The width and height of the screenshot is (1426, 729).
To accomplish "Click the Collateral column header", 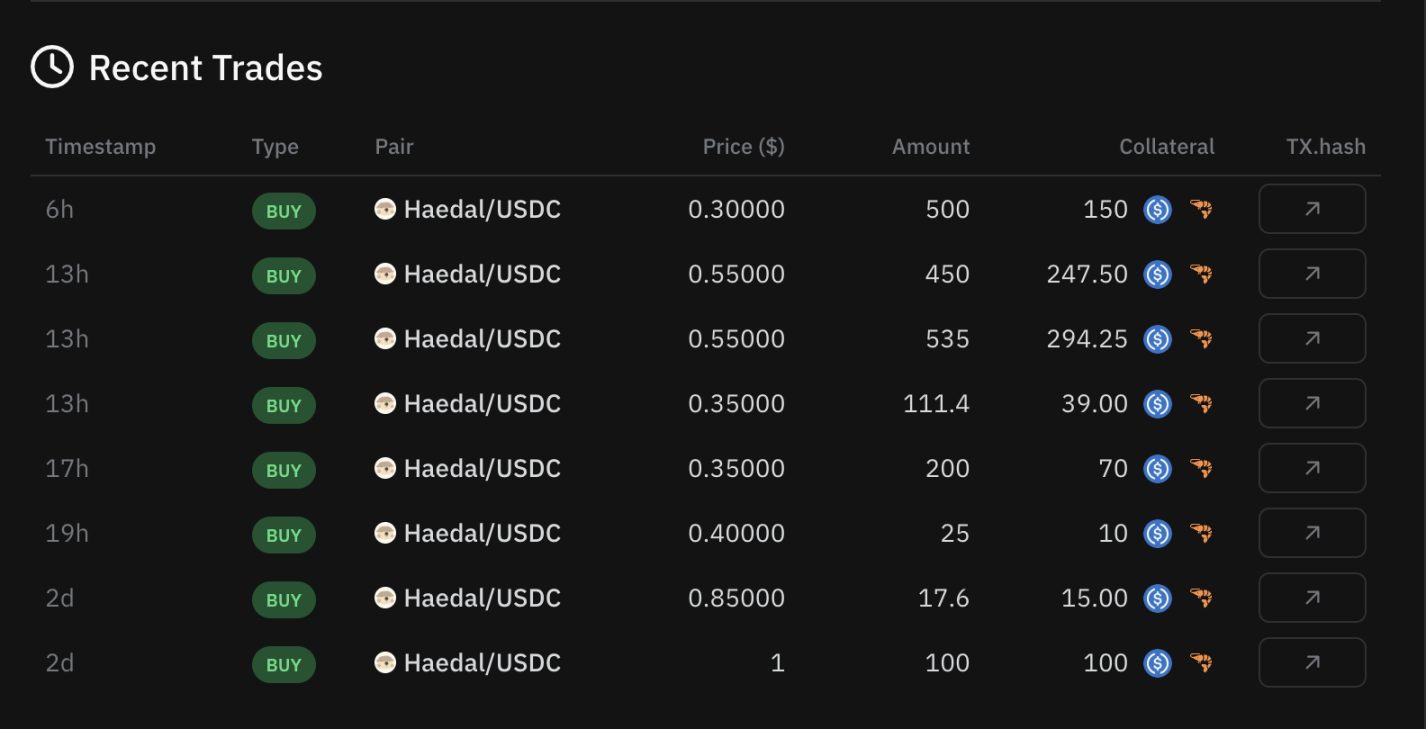I will [x=1166, y=147].
